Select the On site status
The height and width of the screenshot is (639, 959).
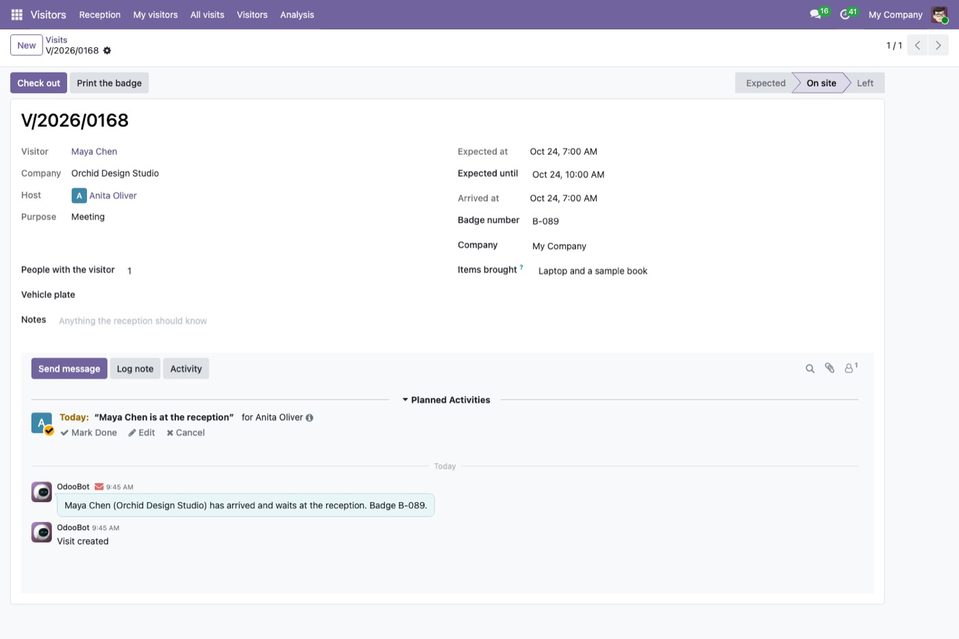coord(821,83)
